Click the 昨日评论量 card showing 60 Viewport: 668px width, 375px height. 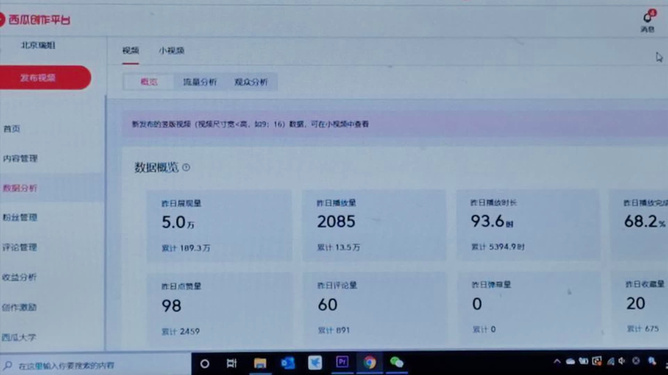[x=375, y=309]
